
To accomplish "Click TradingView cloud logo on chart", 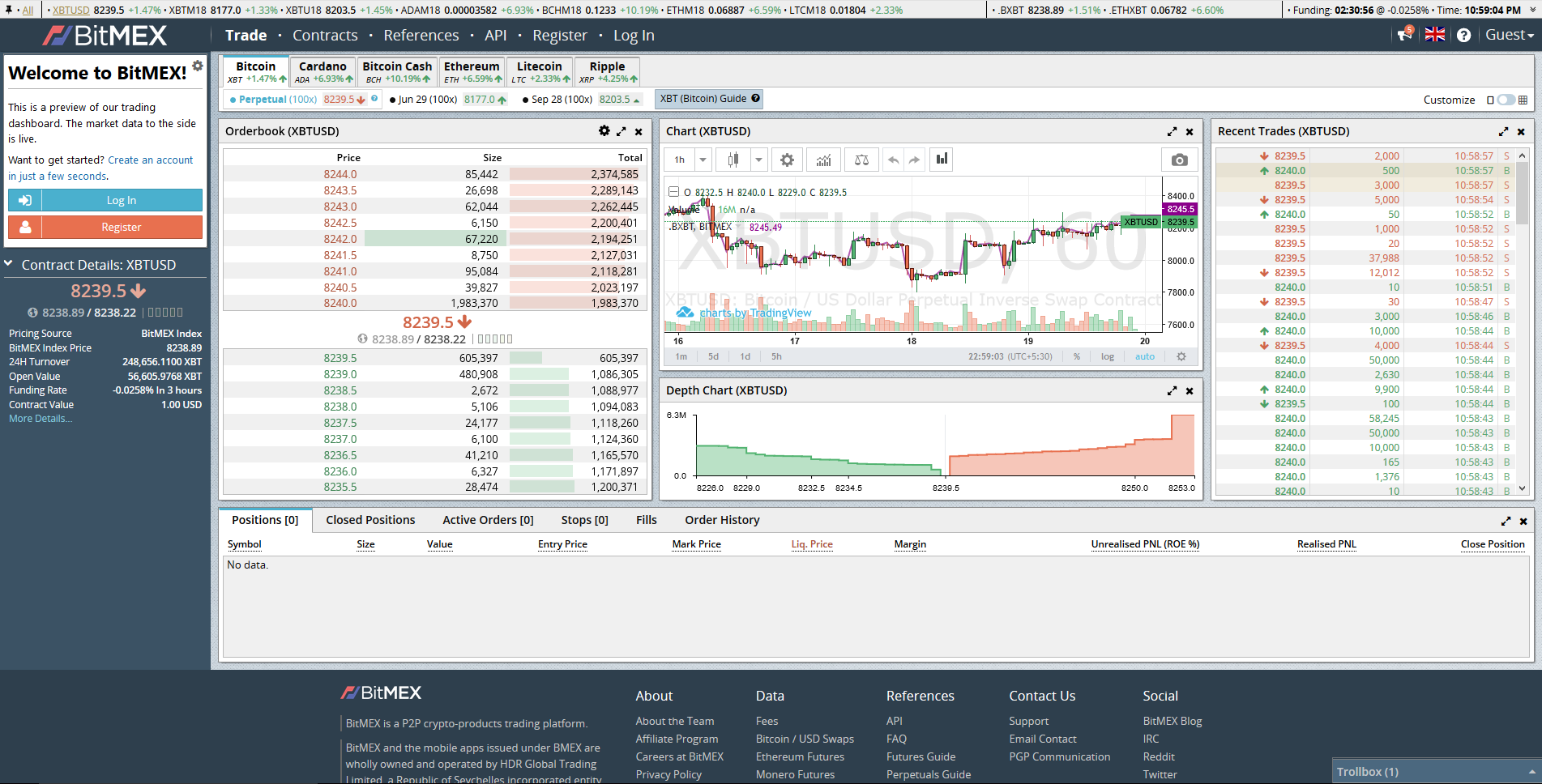I will point(686,313).
